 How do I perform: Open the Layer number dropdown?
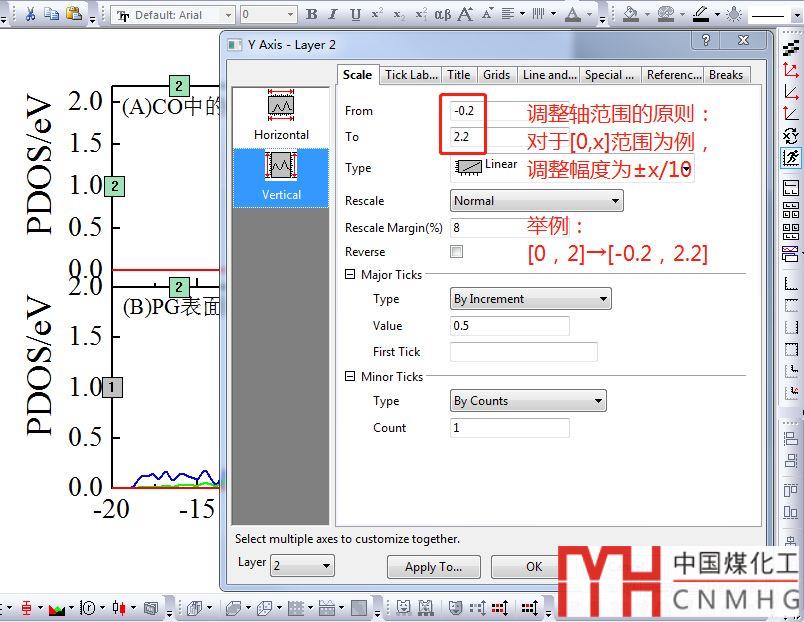tap(302, 566)
